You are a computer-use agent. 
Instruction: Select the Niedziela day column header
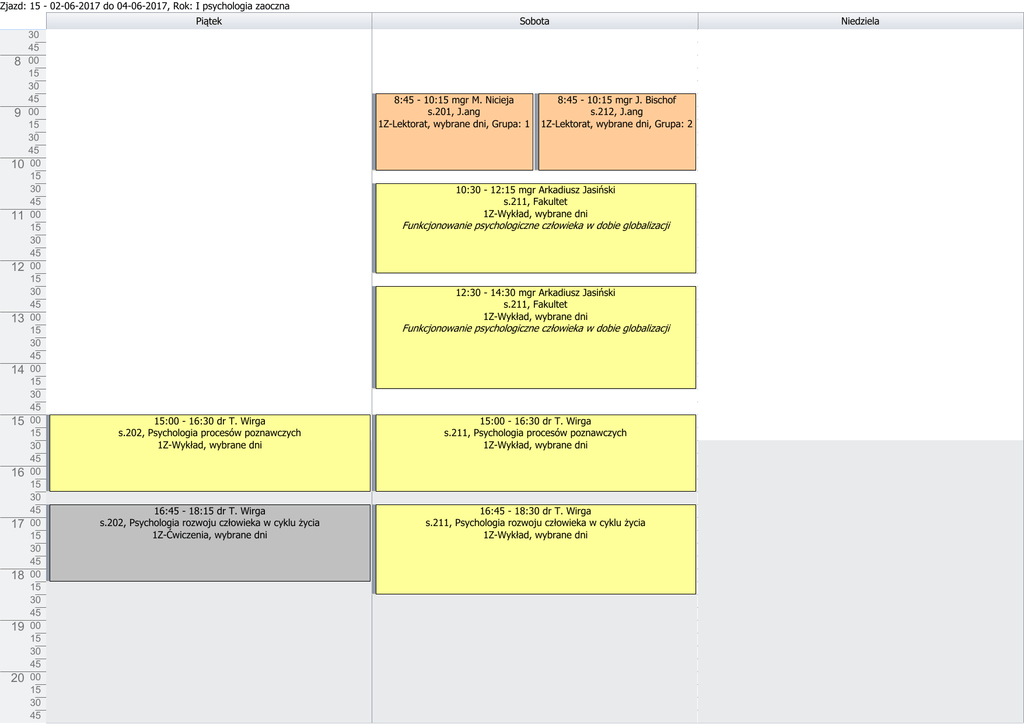point(860,21)
